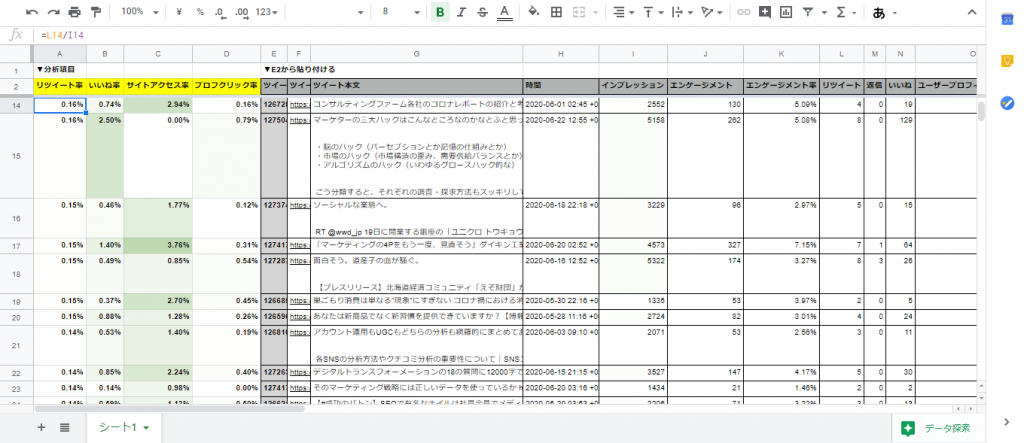Viewport: 1024px width, 443px height.
Task: Toggle strikethrough formatting
Action: pos(482,12)
